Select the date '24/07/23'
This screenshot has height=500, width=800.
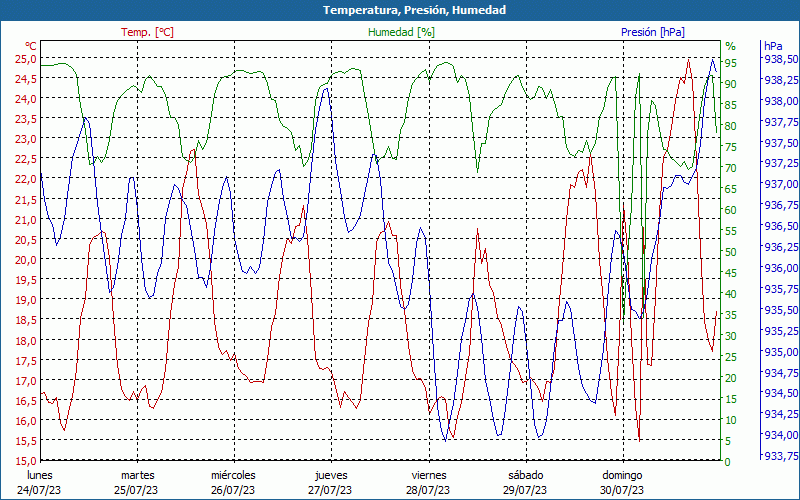tap(39, 490)
